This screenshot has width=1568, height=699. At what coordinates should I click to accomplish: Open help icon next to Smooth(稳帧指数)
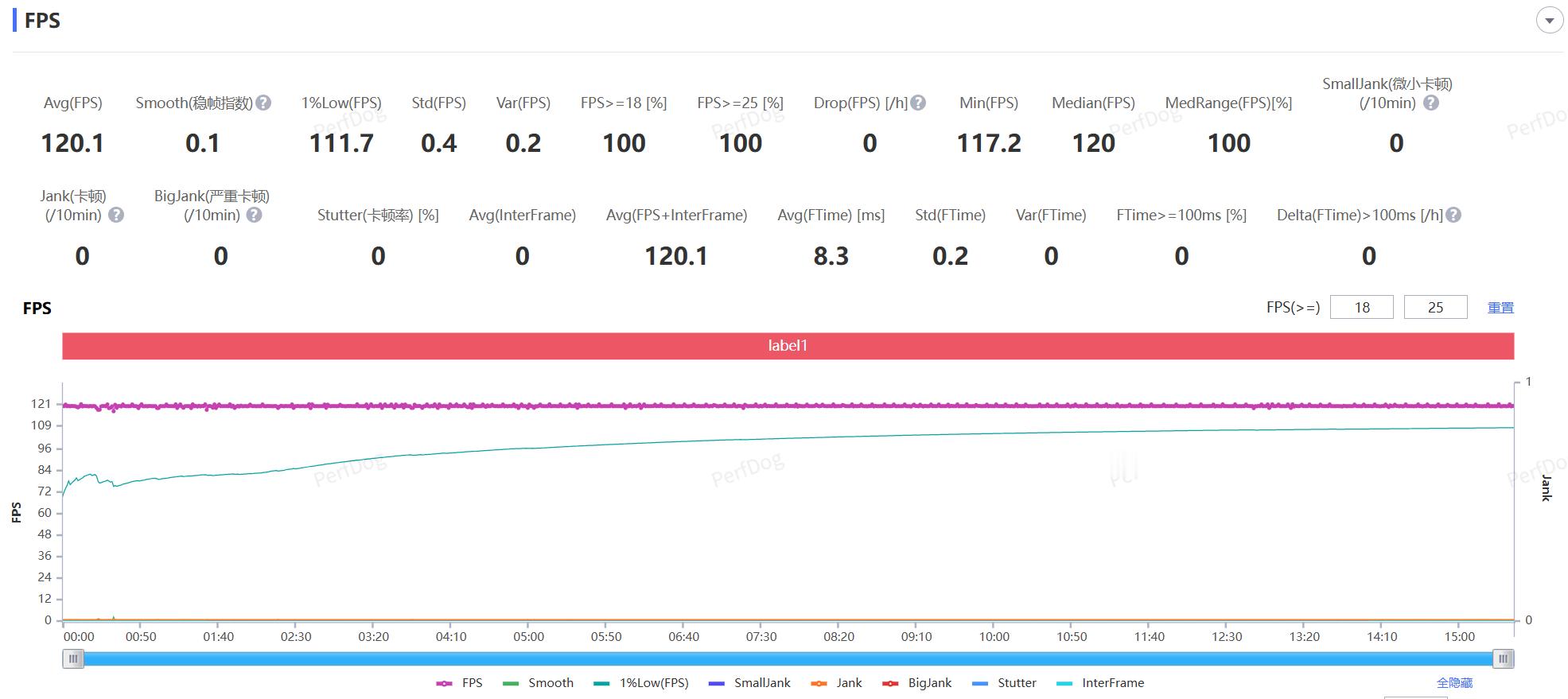pyautogui.click(x=264, y=103)
